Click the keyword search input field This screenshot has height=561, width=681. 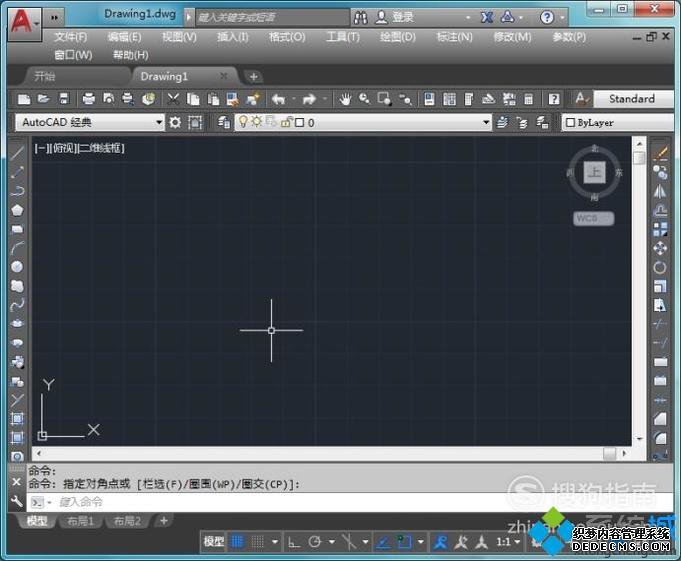coord(272,17)
